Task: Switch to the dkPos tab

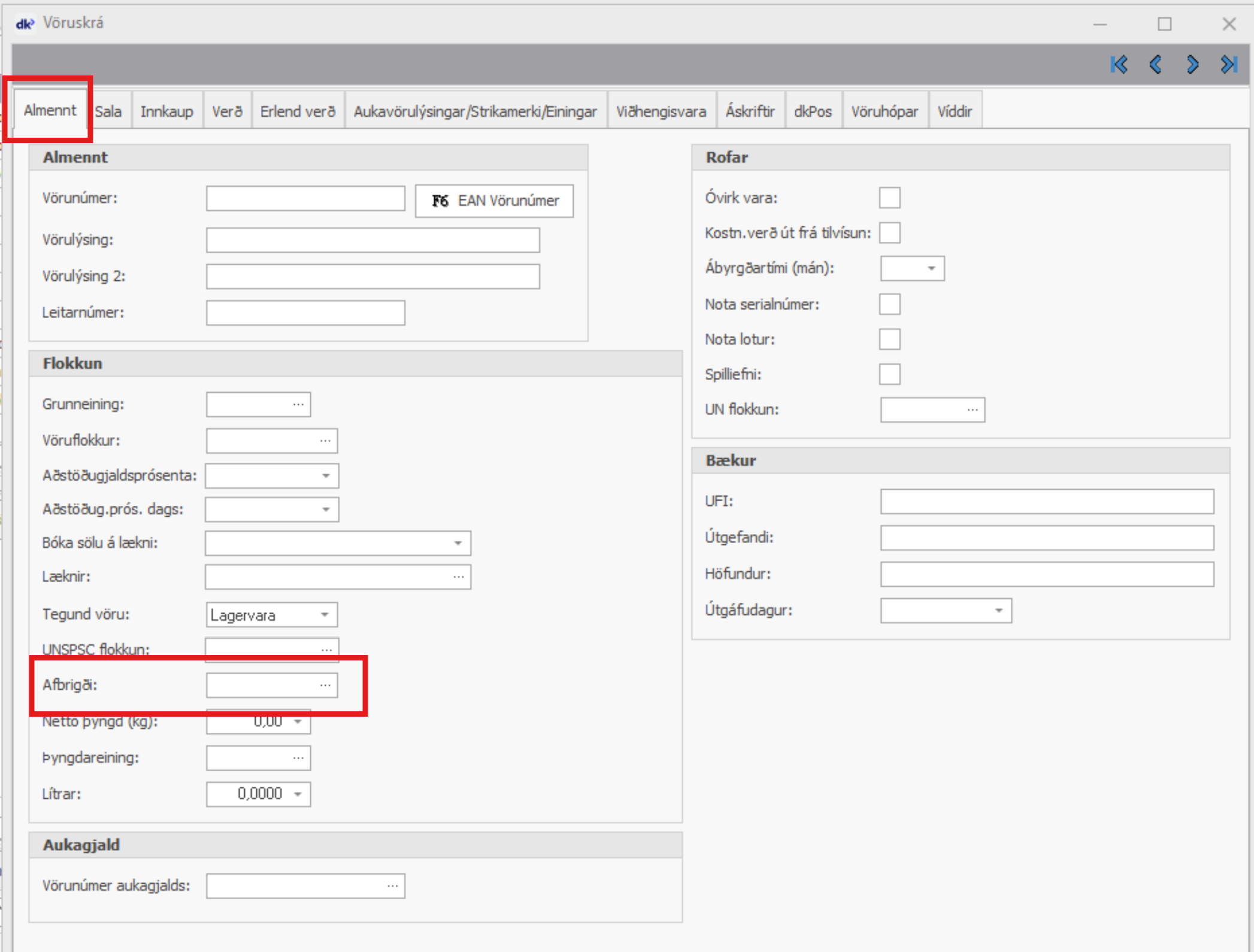Action: pos(812,111)
